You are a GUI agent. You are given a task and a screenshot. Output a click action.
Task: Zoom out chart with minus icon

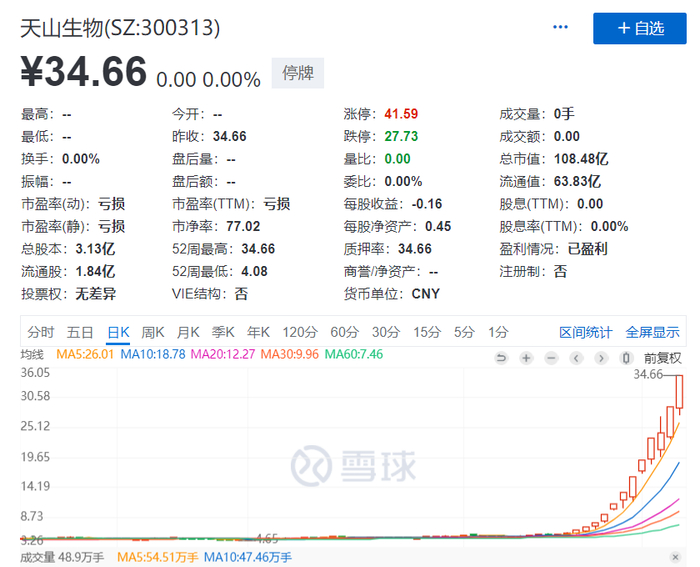tap(551, 358)
